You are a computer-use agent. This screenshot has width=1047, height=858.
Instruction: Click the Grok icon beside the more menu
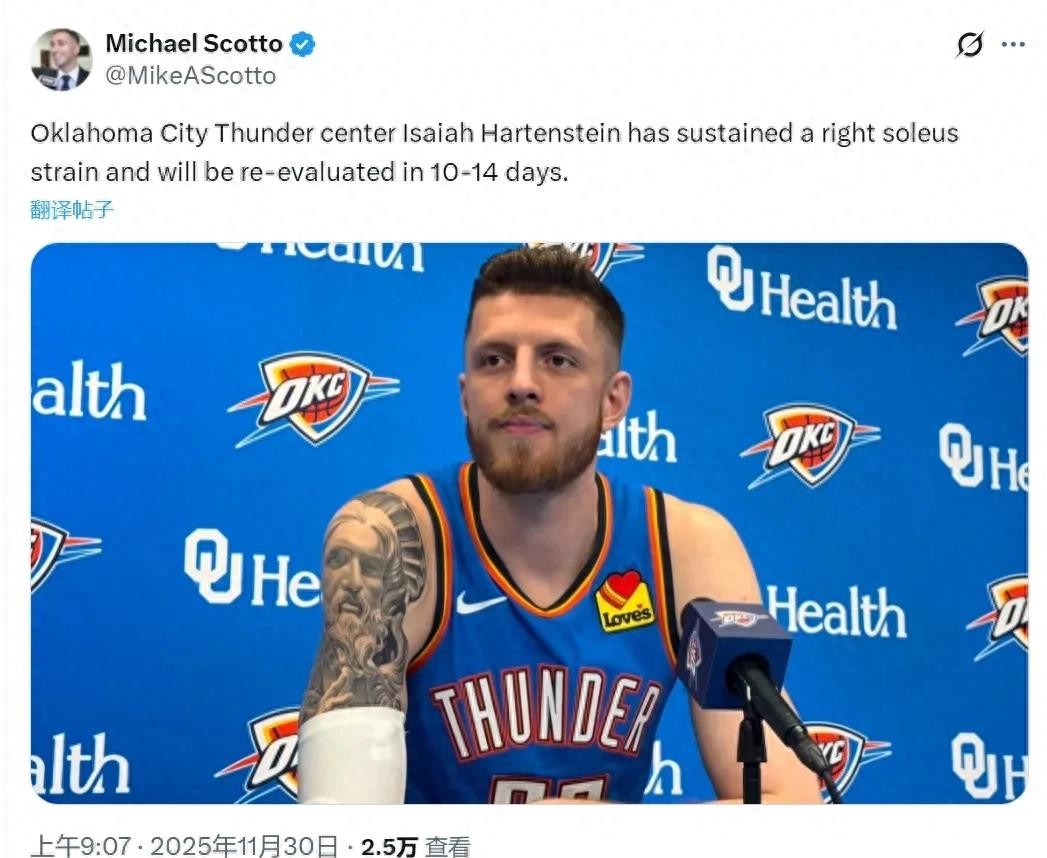(x=969, y=45)
